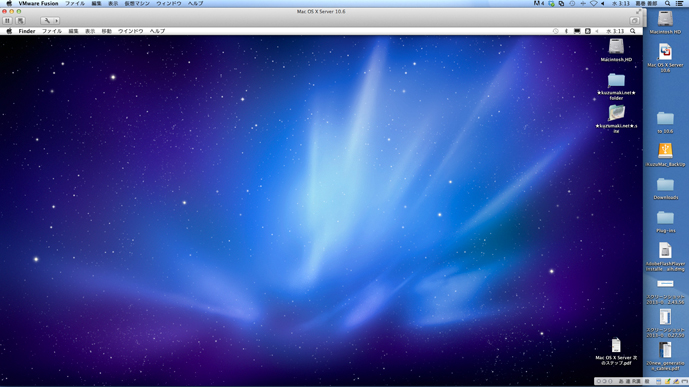Open the guest Finder 移動 menu
Image resolution: width=689 pixels, height=387 pixels.
click(x=106, y=31)
